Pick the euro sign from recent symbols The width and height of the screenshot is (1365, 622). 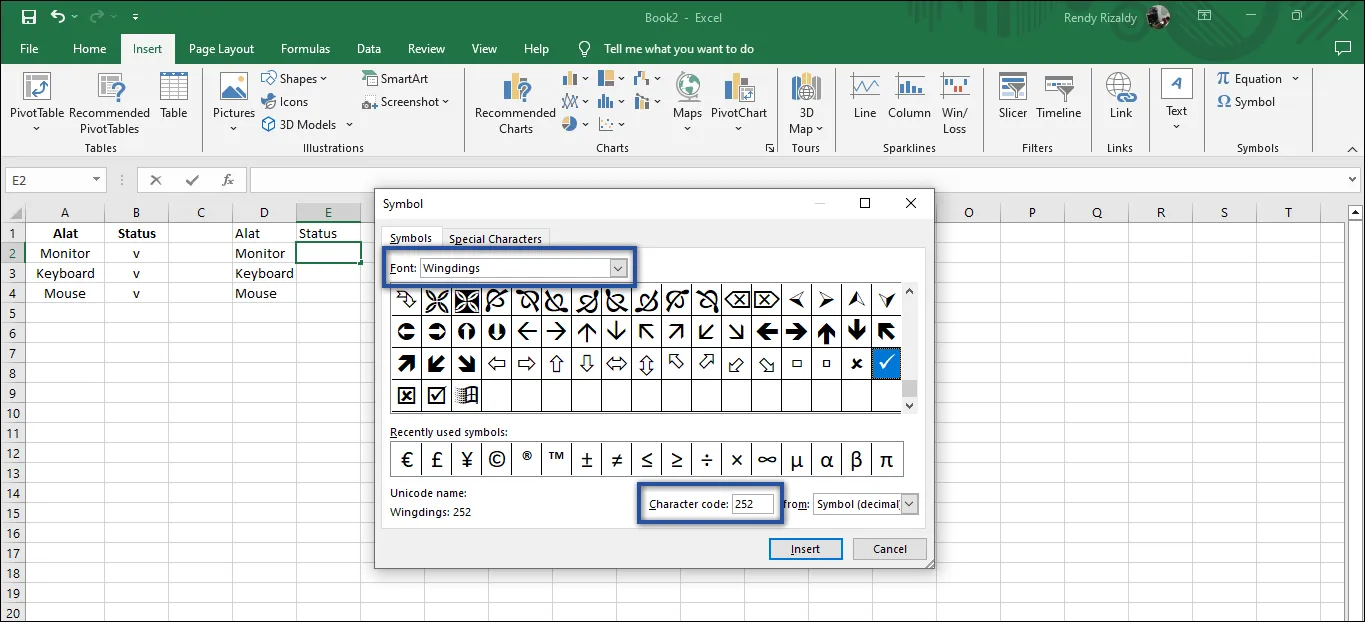coord(406,460)
